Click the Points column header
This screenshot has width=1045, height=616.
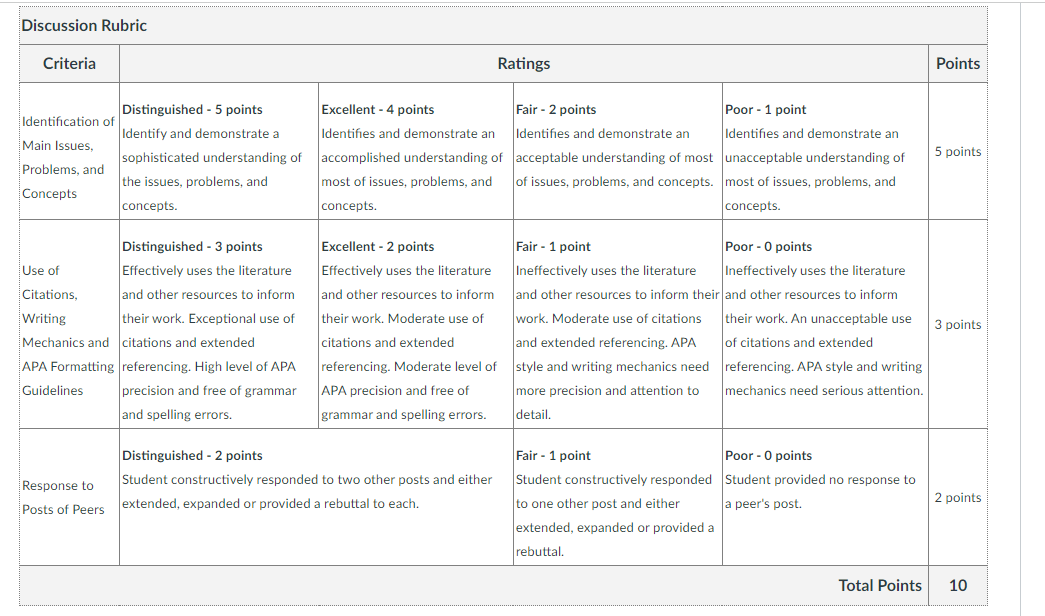(x=958, y=63)
